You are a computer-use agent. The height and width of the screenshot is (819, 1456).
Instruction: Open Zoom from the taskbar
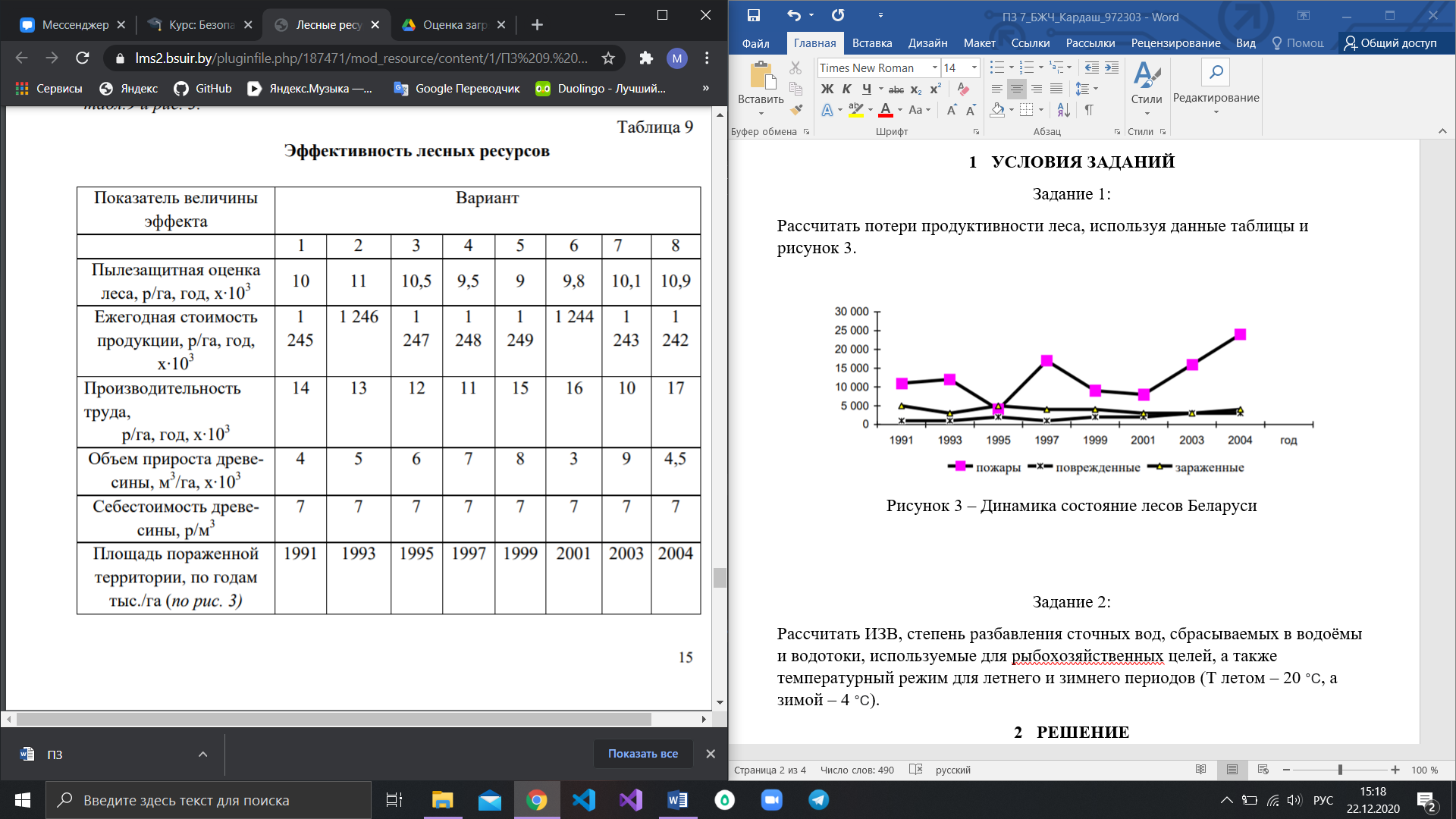pos(771,800)
